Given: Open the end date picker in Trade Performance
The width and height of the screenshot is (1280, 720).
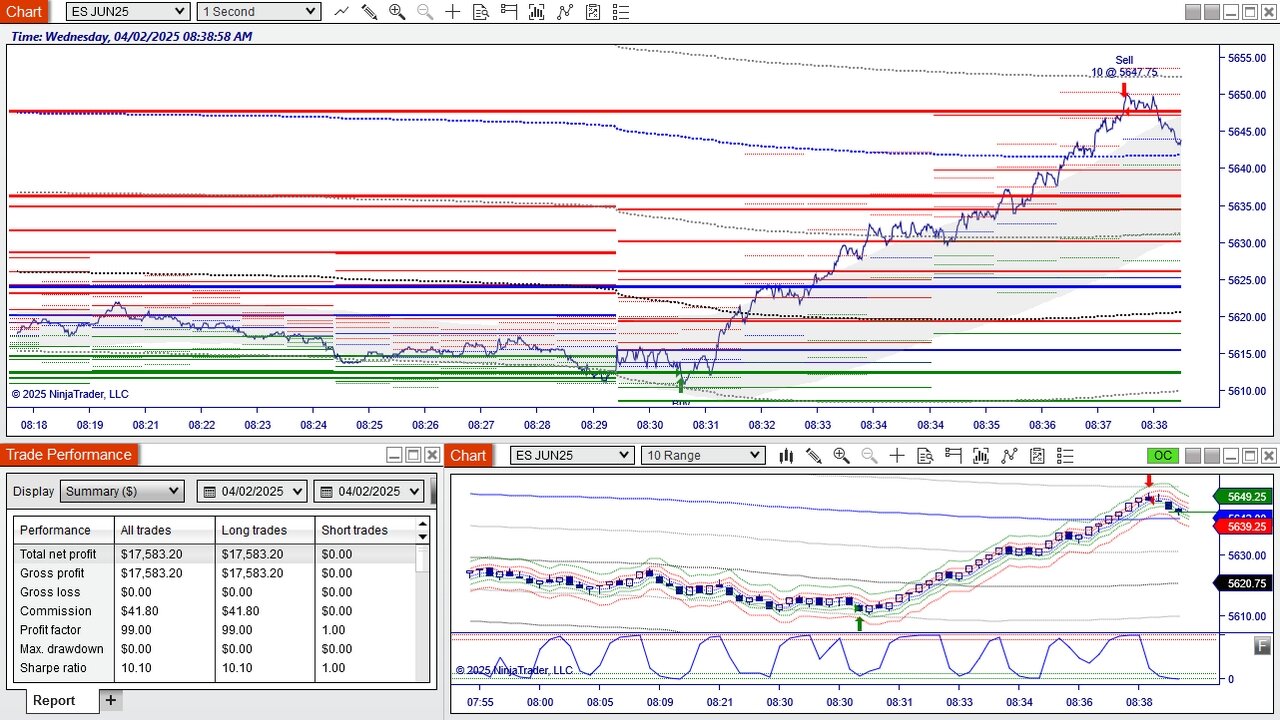Looking at the screenshot, I should click(x=369, y=492).
